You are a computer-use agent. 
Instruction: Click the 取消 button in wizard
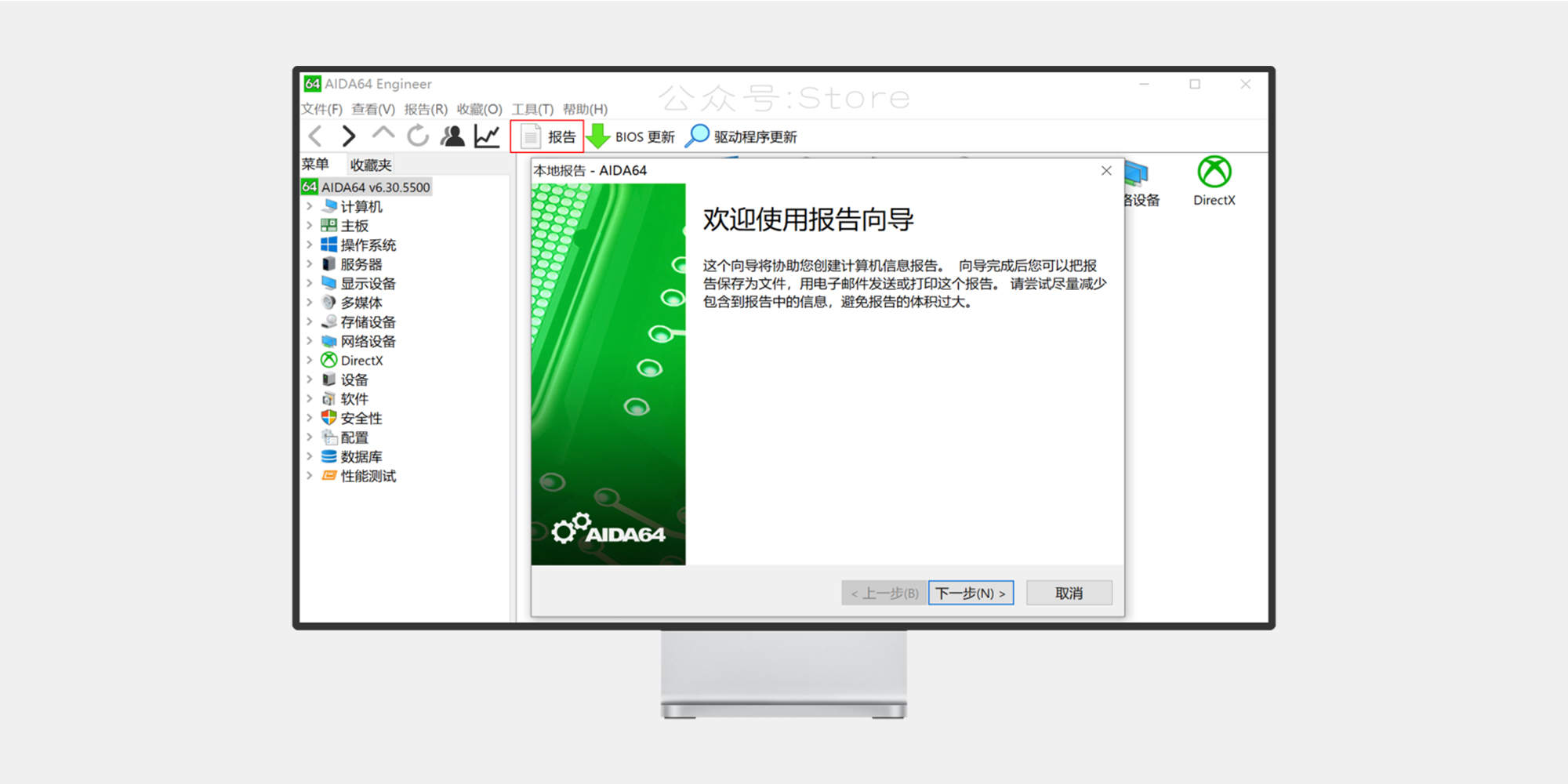(1069, 593)
